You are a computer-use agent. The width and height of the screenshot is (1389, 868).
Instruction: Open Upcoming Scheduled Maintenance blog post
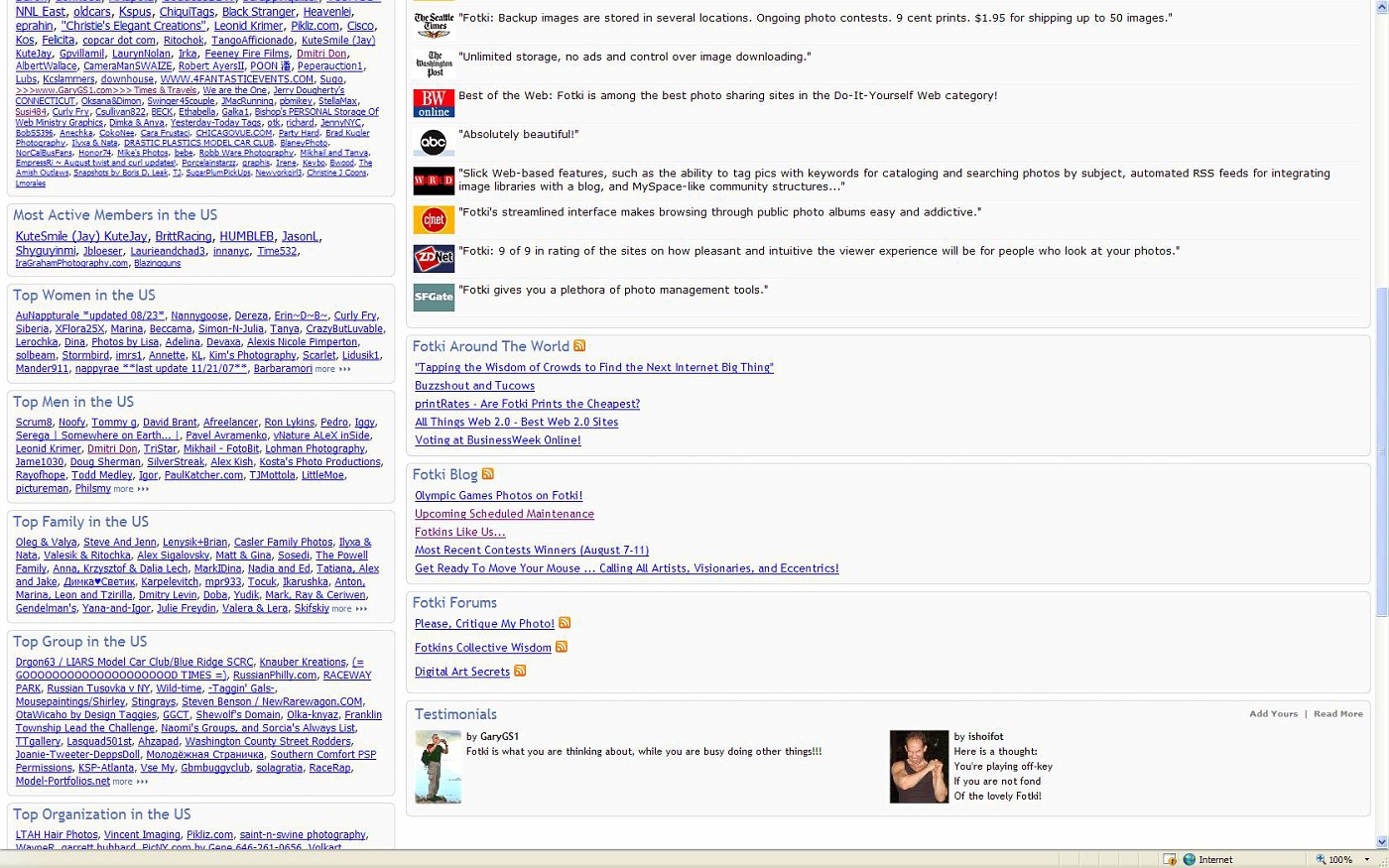coord(504,514)
